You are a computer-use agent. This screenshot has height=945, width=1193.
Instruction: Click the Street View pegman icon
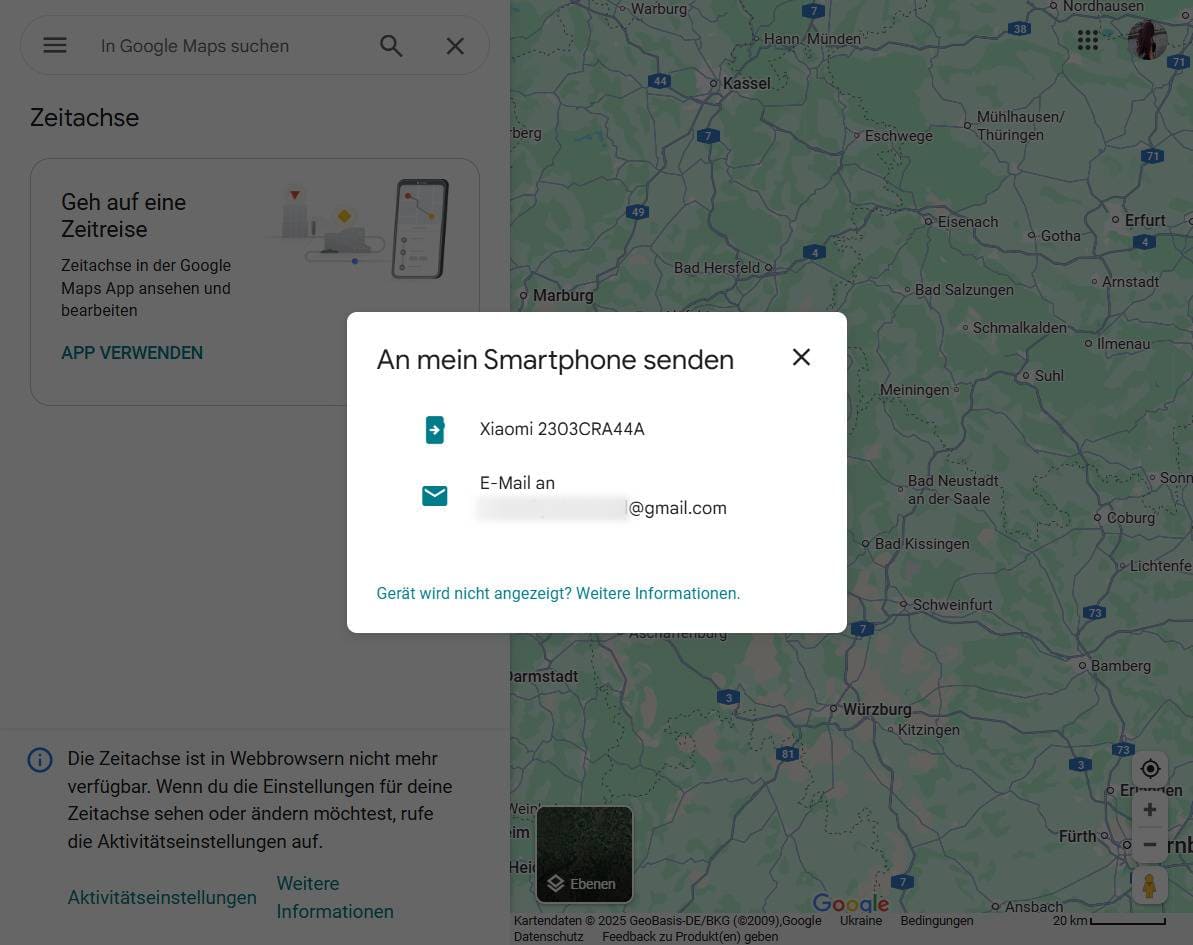[x=1150, y=886]
